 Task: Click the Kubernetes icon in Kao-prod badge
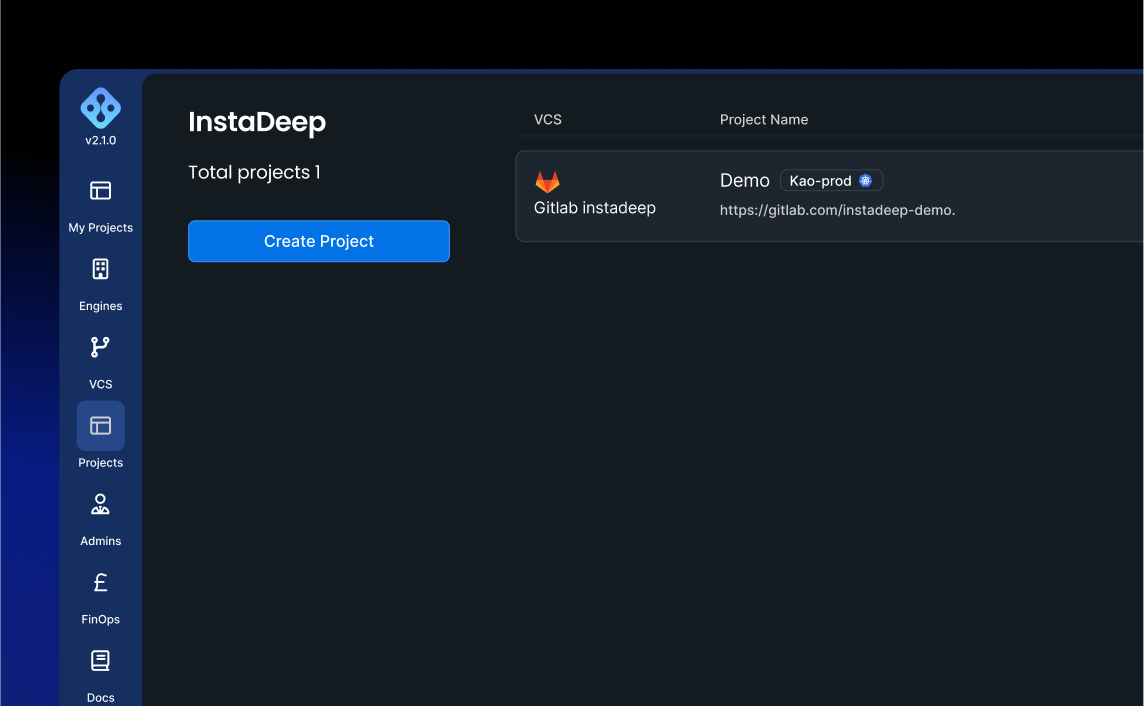(x=865, y=181)
